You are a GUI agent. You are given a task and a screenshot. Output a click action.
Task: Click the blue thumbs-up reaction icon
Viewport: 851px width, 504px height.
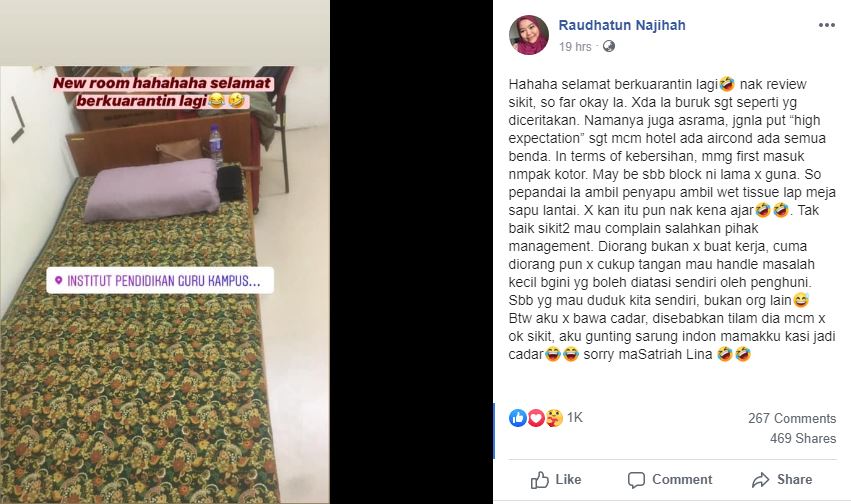tap(518, 418)
